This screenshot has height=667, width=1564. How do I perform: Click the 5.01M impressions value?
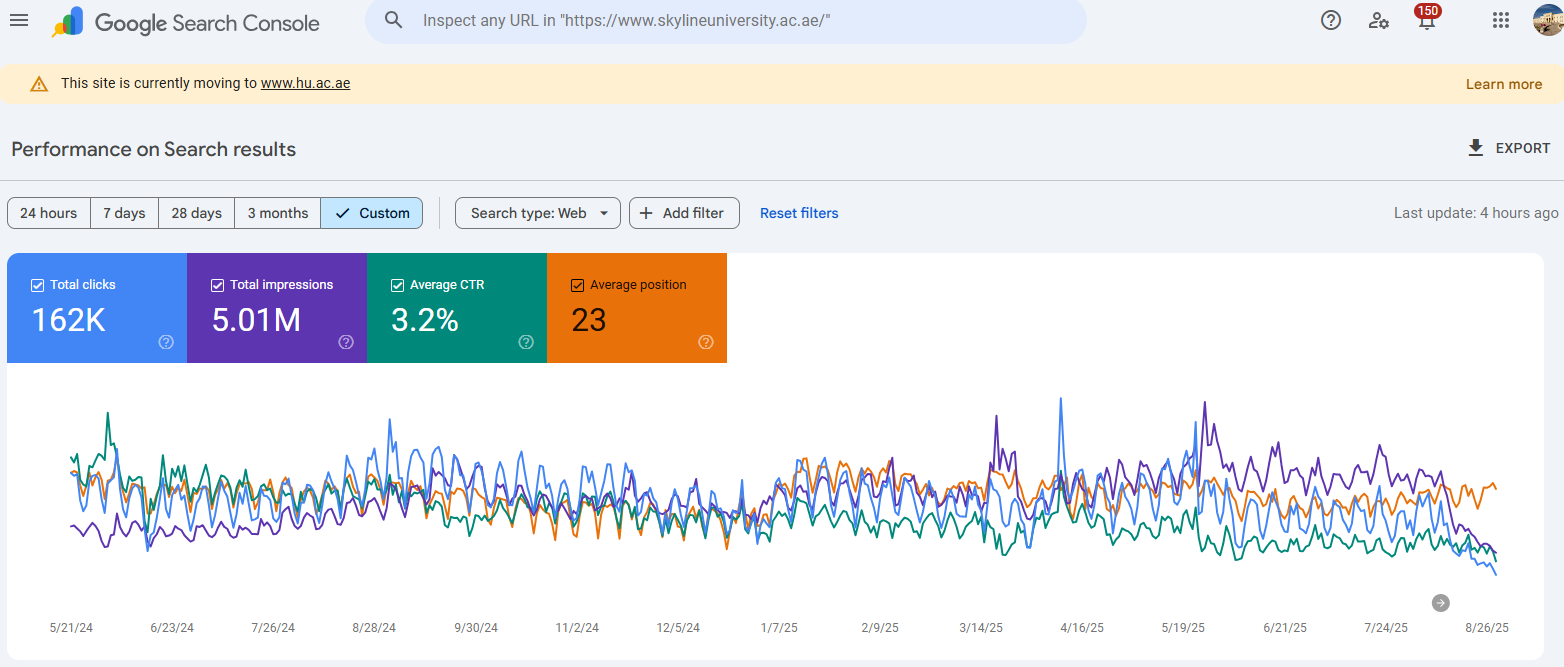[x=256, y=320]
